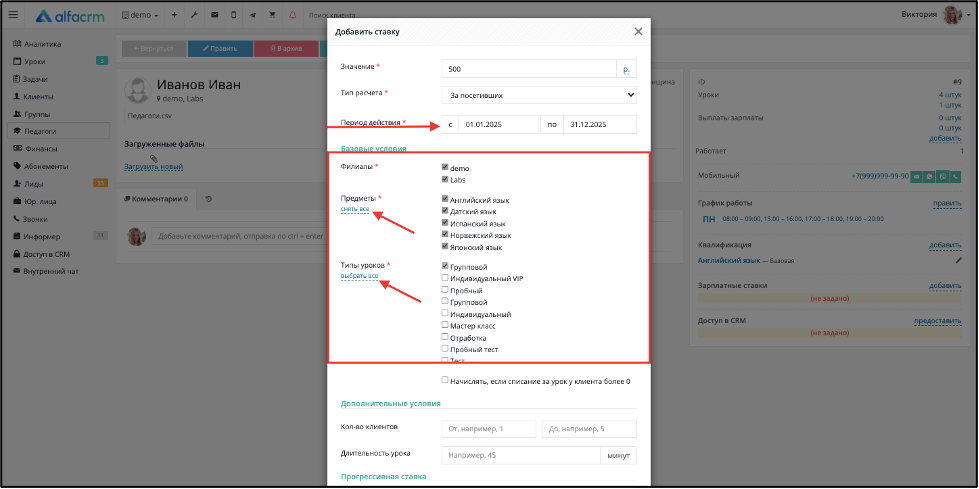Click the WhatsApp icon next to mobile number
This screenshot has width=979, height=489.
pos(930,177)
